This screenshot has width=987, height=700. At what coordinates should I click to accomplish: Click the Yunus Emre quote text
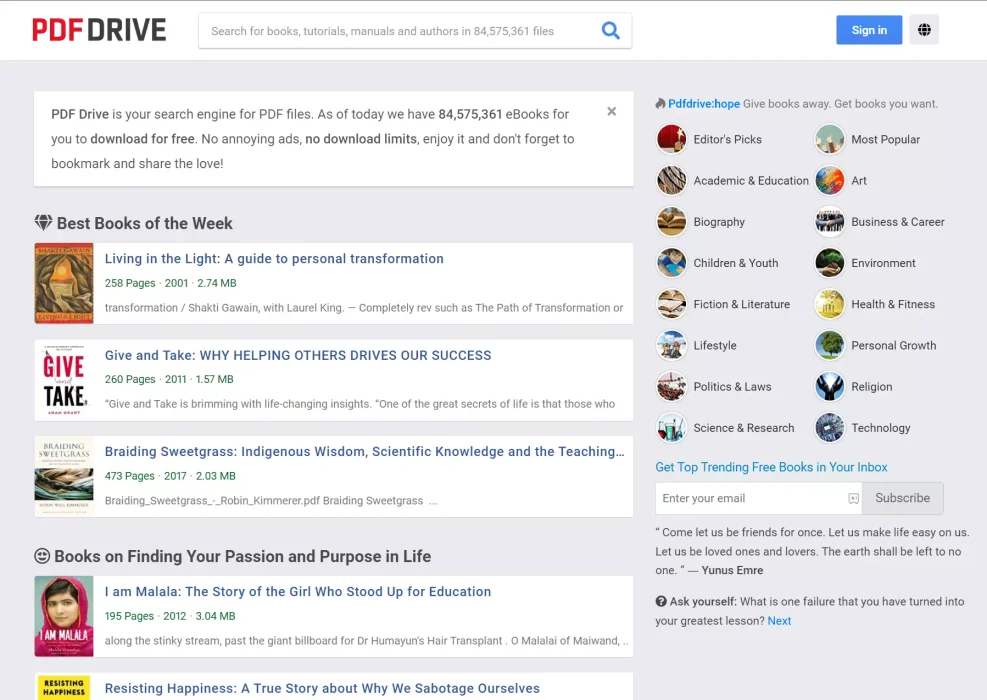[812, 551]
